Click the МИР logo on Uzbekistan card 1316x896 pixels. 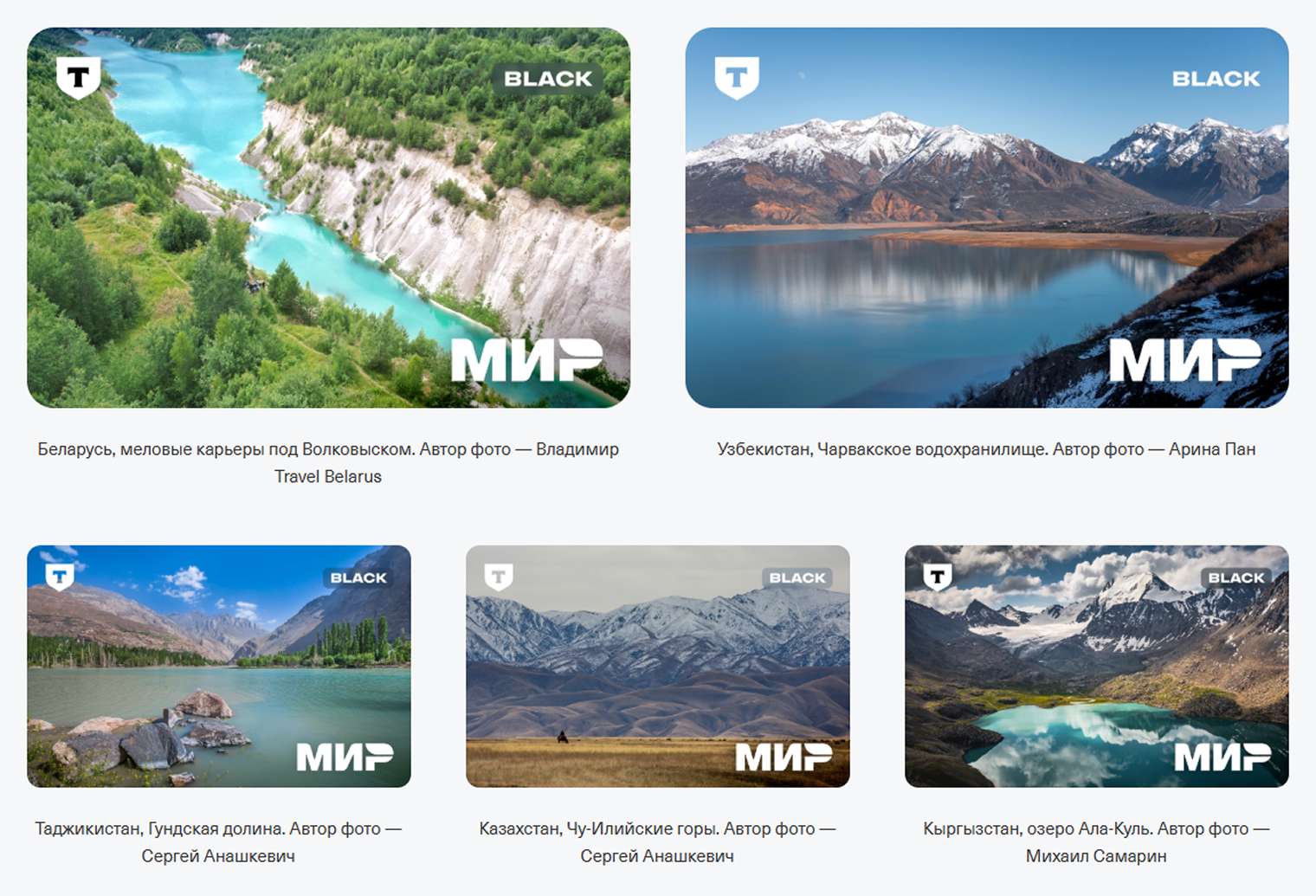(1185, 360)
